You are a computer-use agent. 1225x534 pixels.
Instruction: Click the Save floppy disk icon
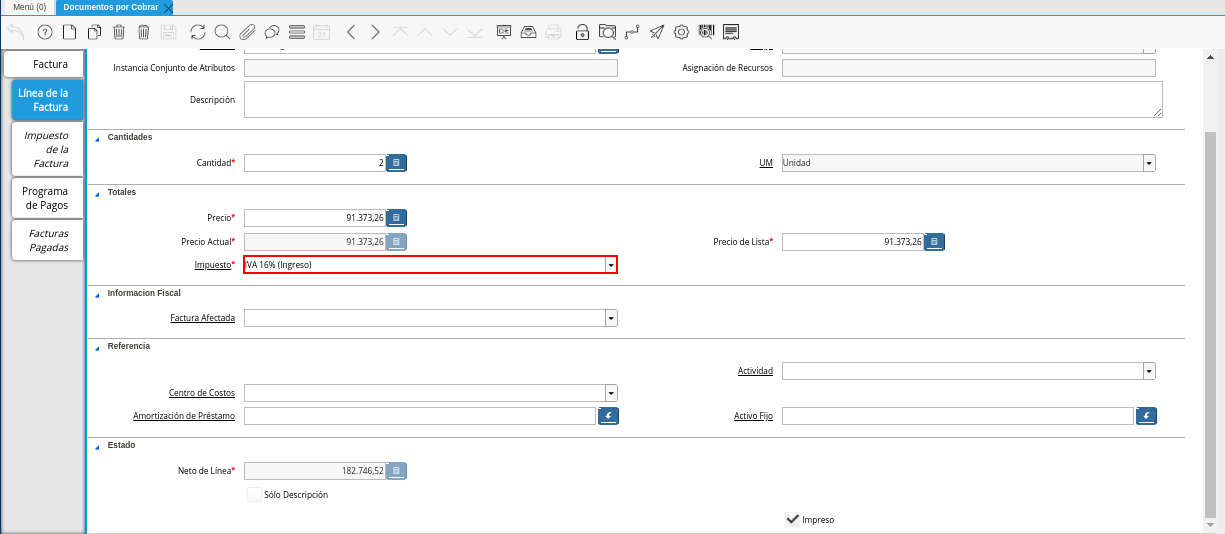[168, 32]
